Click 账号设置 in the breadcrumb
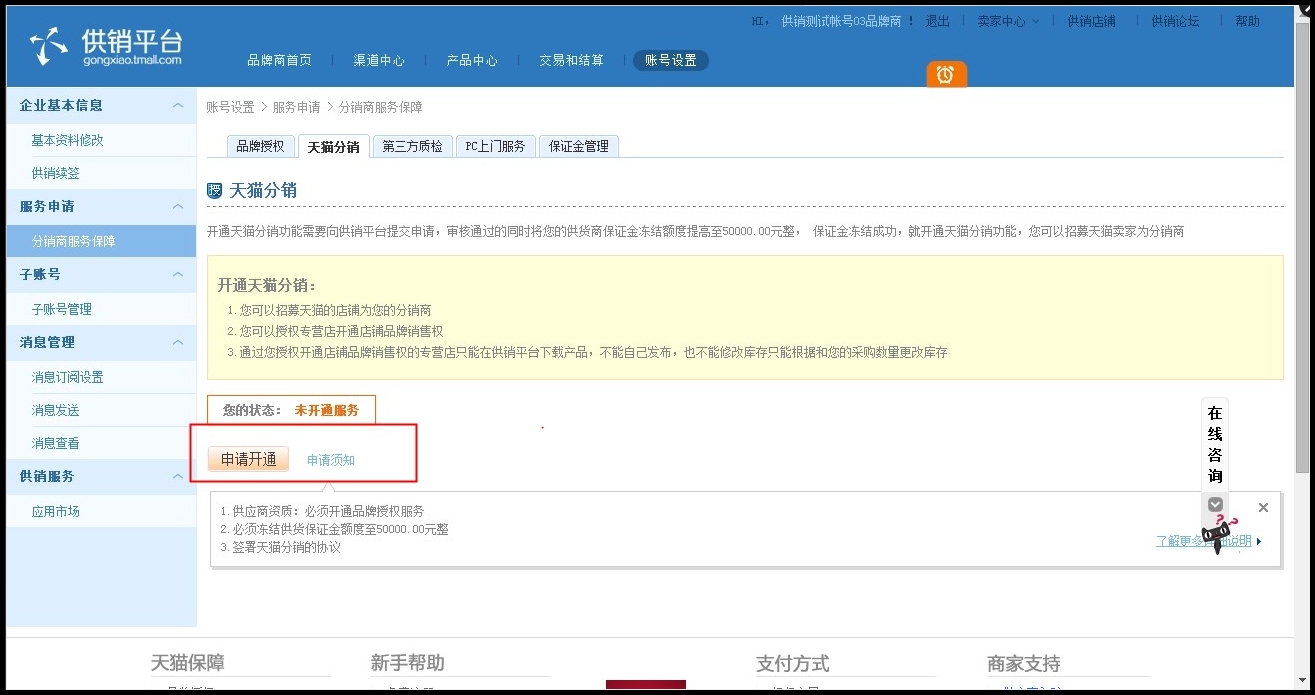The image size is (1315, 695). click(x=231, y=107)
